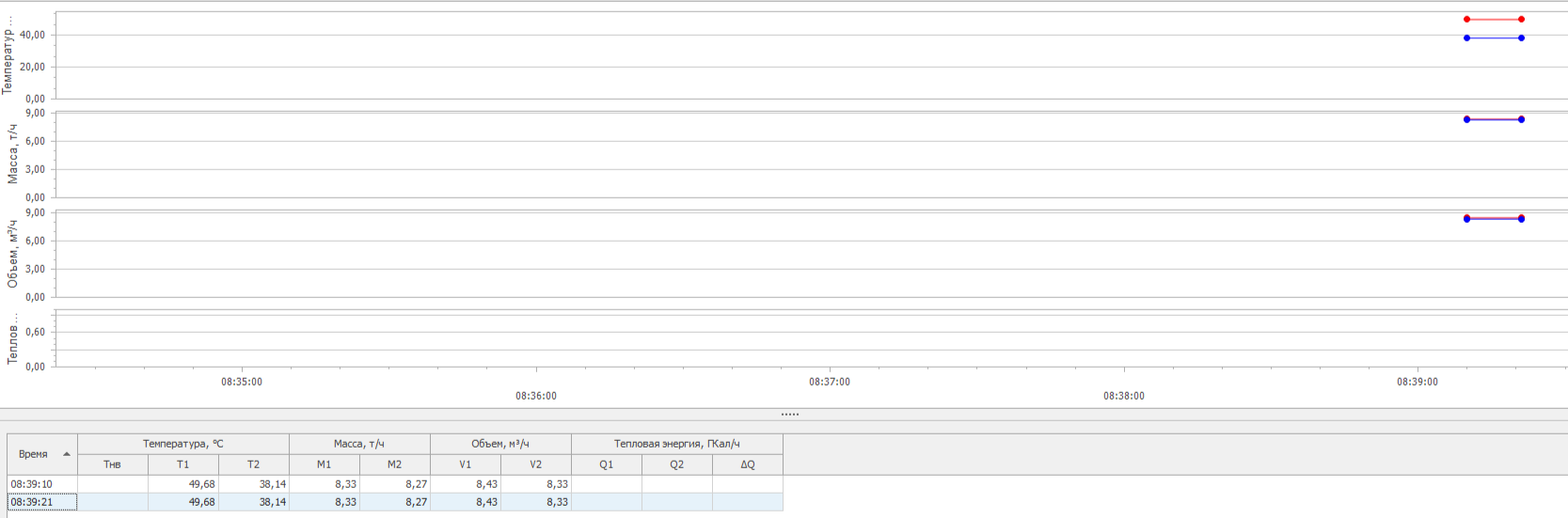Click T2 value 38,14 in 08:39:21 row
The image size is (1568, 518).
tap(254, 502)
